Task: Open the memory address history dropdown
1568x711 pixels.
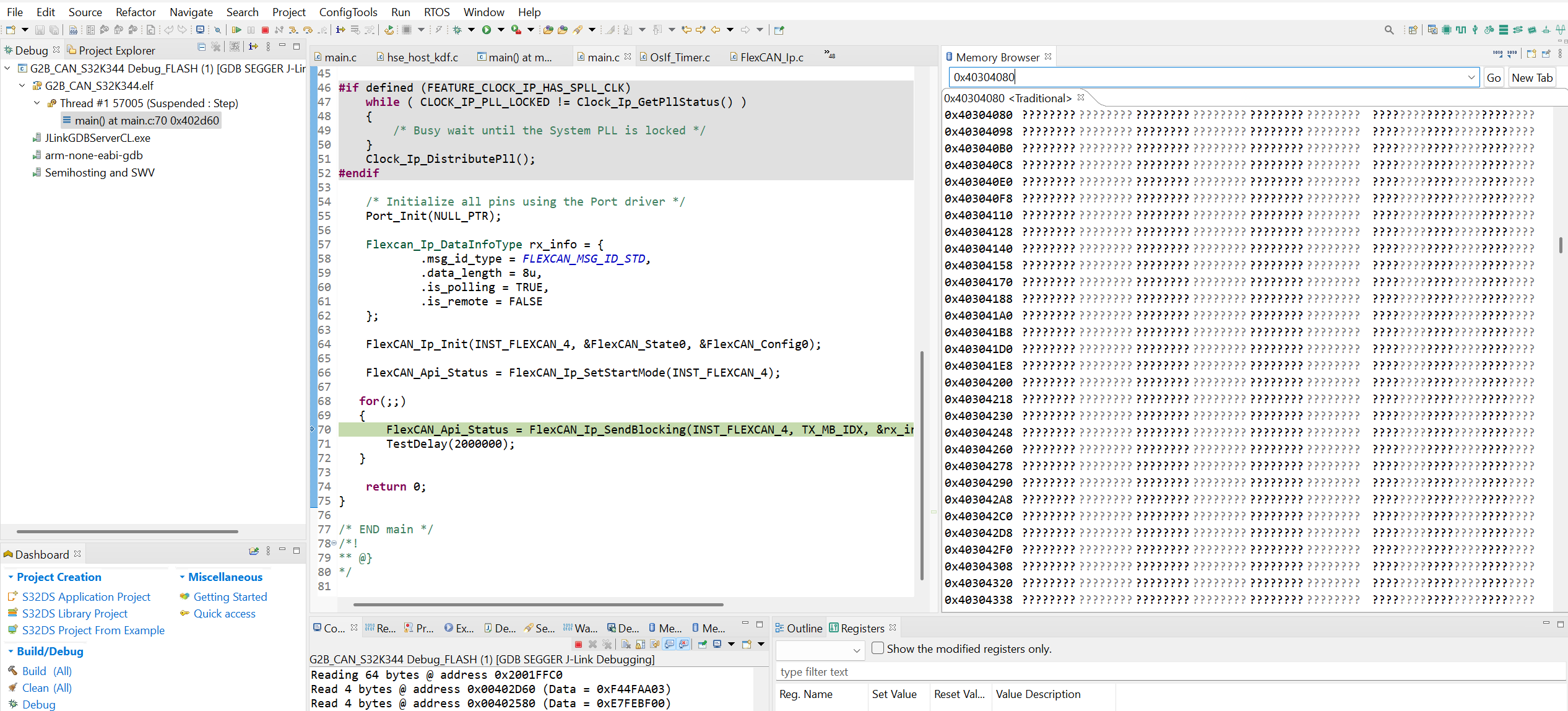Action: tap(1471, 77)
